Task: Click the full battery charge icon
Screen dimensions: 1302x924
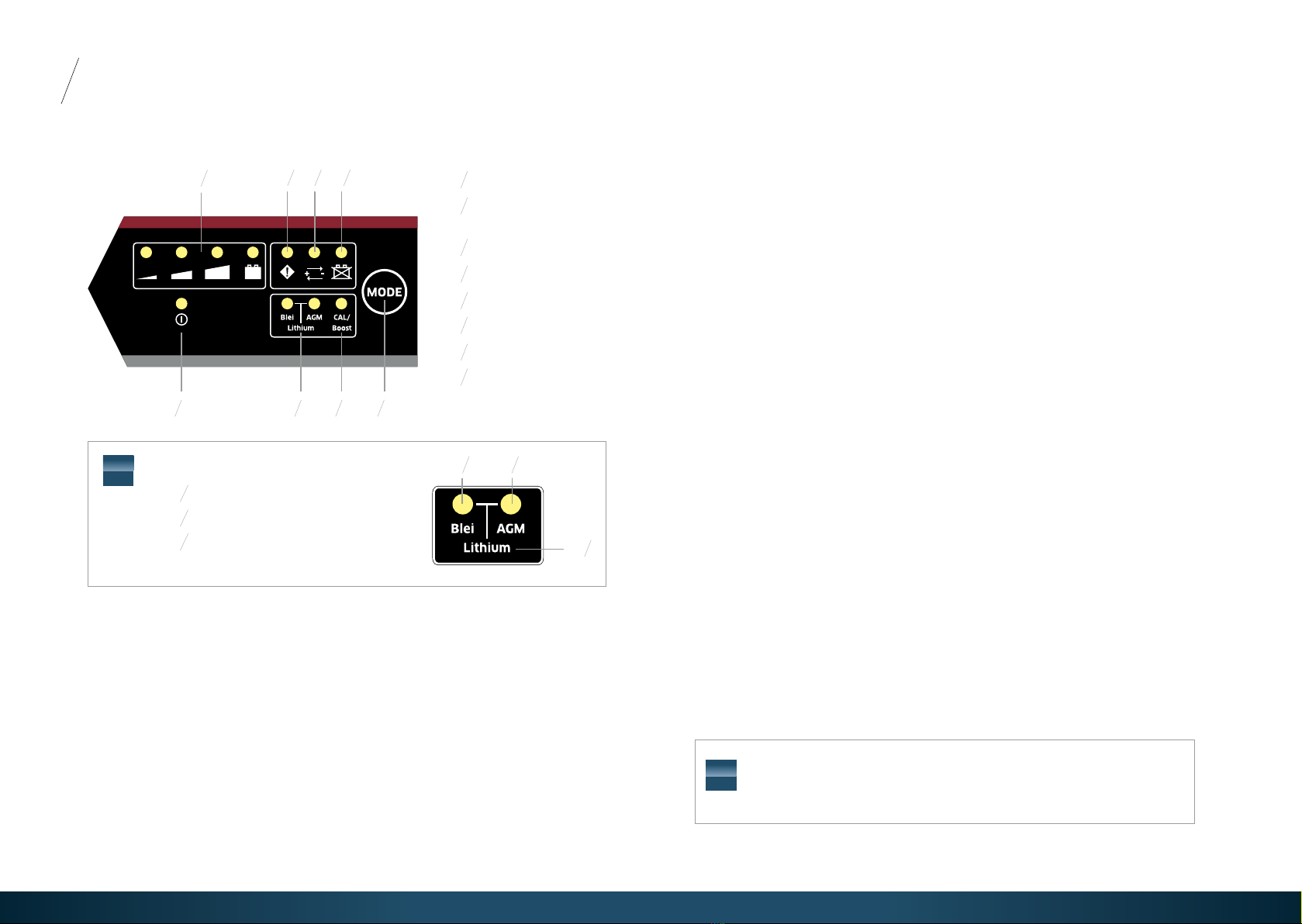Action: click(253, 272)
